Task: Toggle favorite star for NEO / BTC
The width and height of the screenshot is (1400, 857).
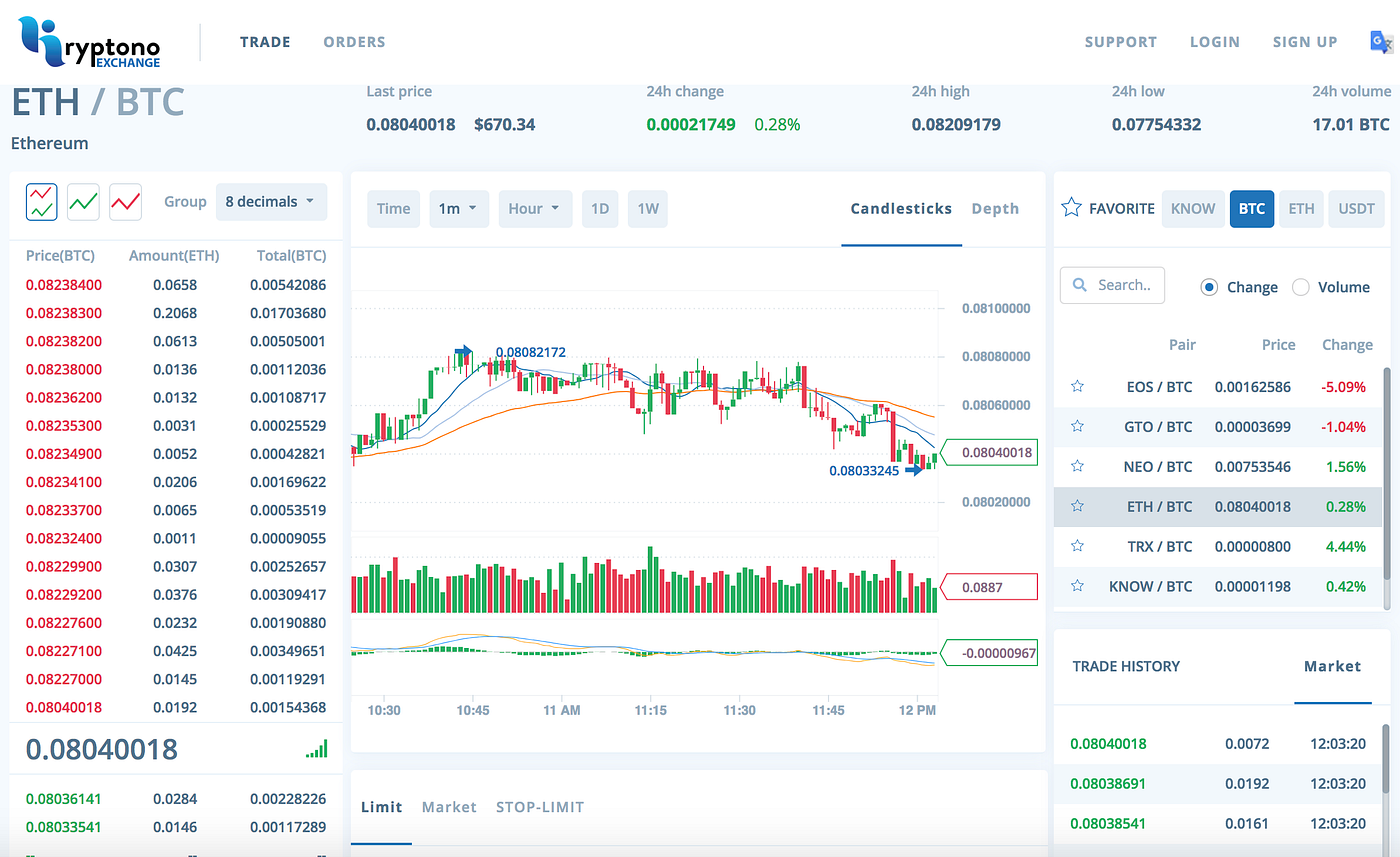Action: point(1077,466)
